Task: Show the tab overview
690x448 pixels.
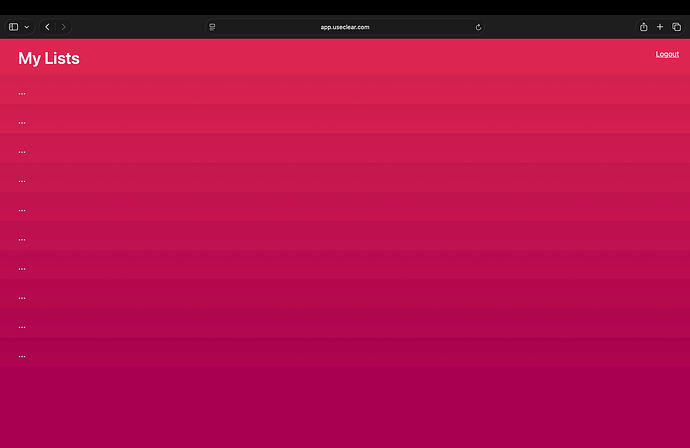Action: [x=676, y=27]
